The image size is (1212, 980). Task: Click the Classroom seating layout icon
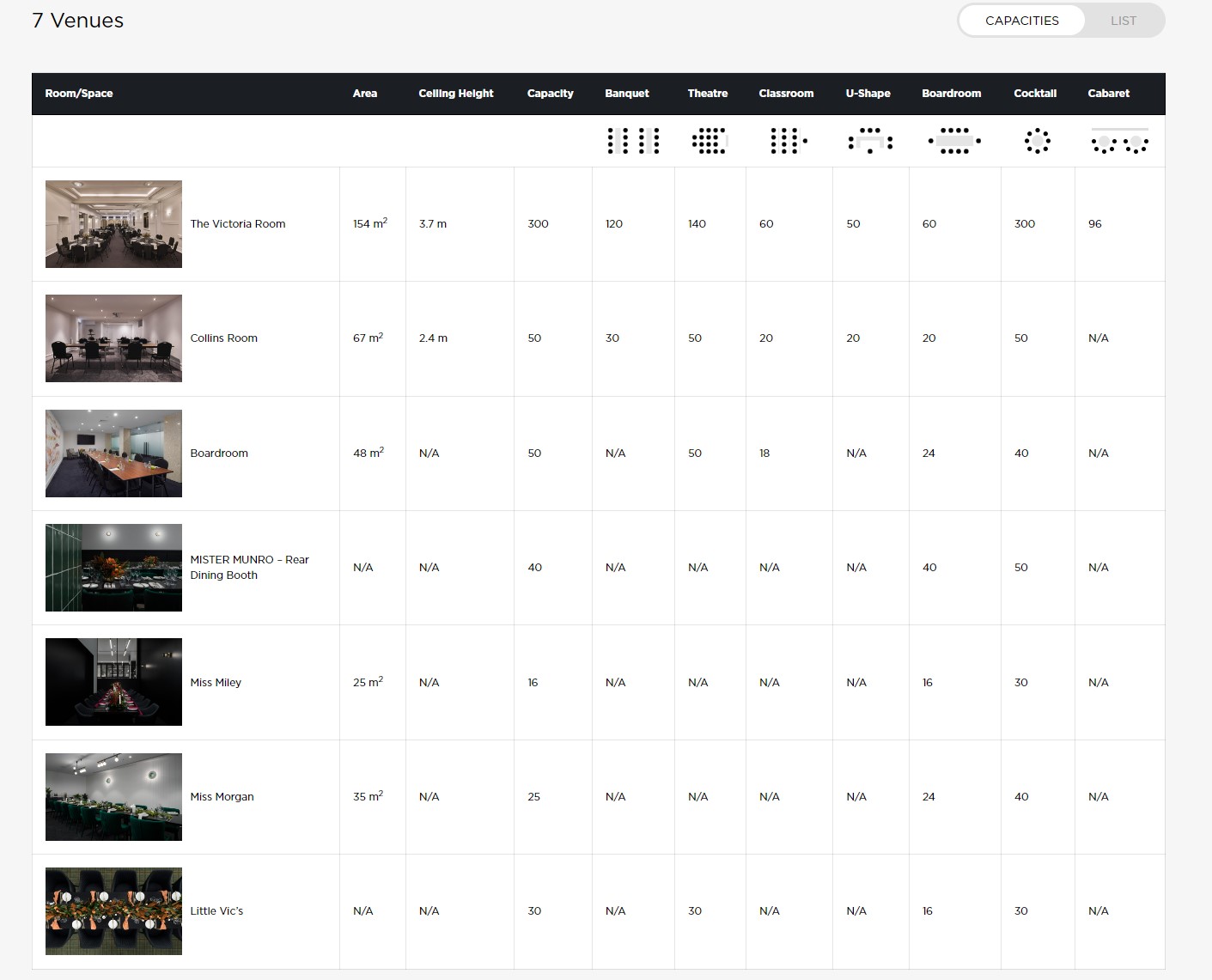(x=789, y=141)
